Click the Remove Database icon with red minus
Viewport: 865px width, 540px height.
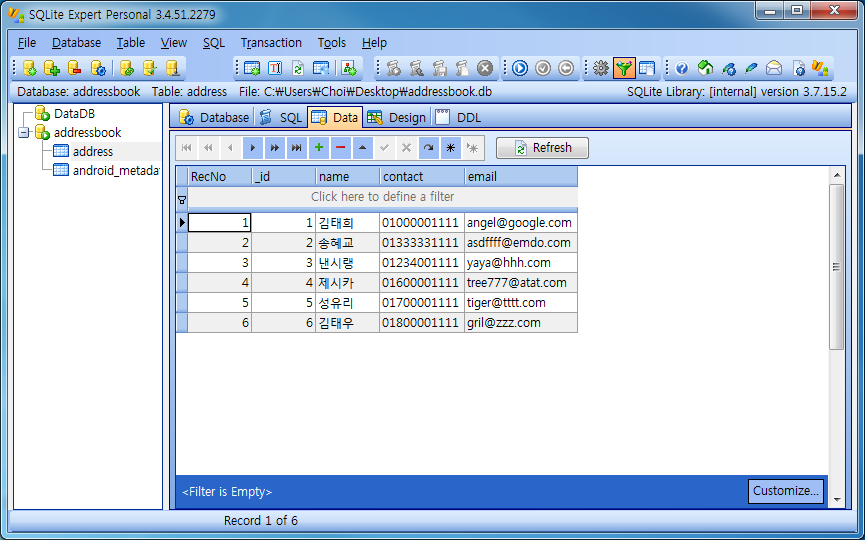[74, 68]
